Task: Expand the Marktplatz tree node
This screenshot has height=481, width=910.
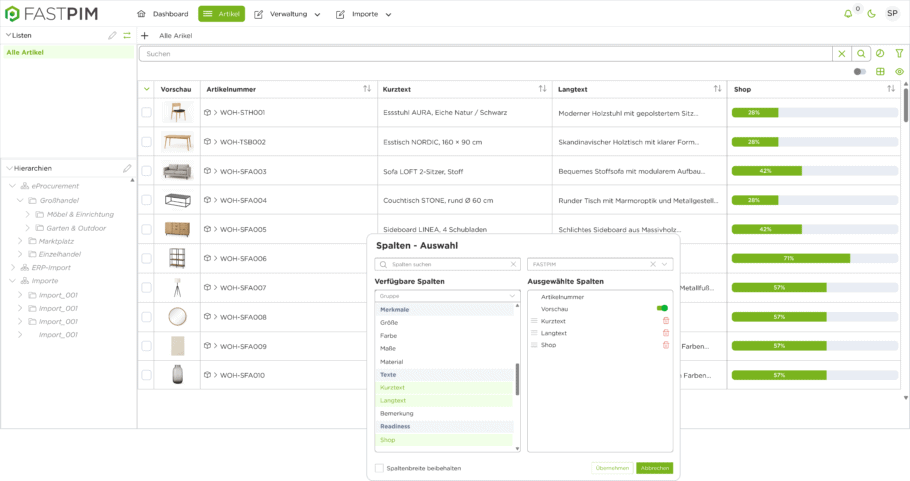Action: coord(20,241)
